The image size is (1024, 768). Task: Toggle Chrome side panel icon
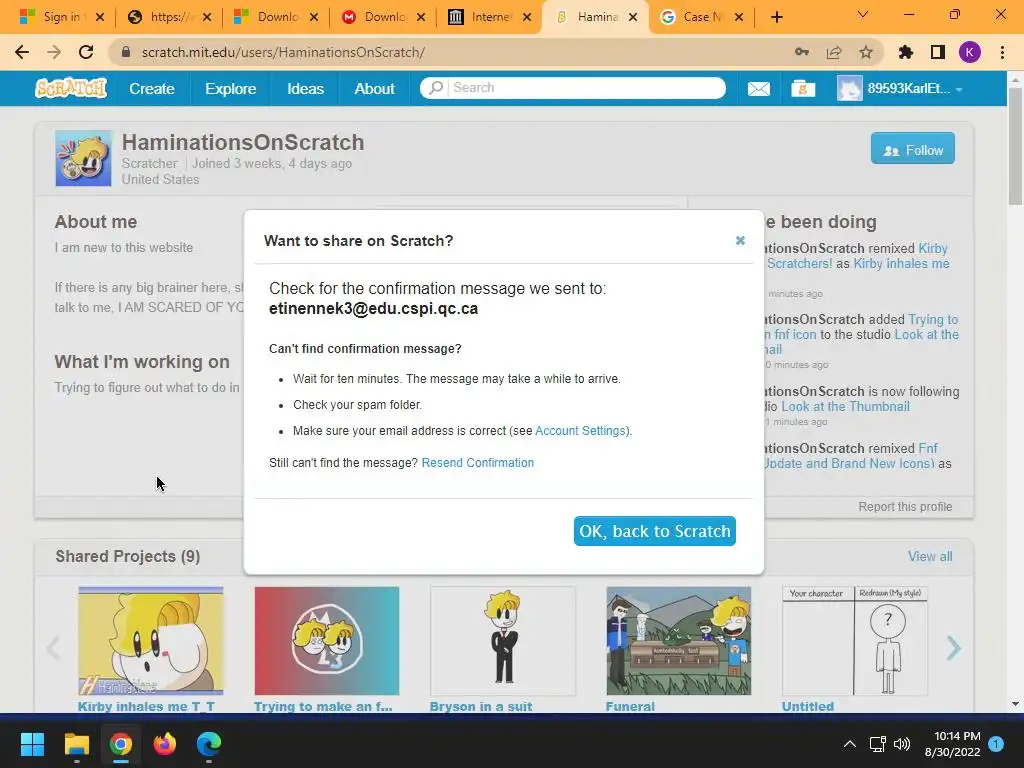[x=938, y=52]
